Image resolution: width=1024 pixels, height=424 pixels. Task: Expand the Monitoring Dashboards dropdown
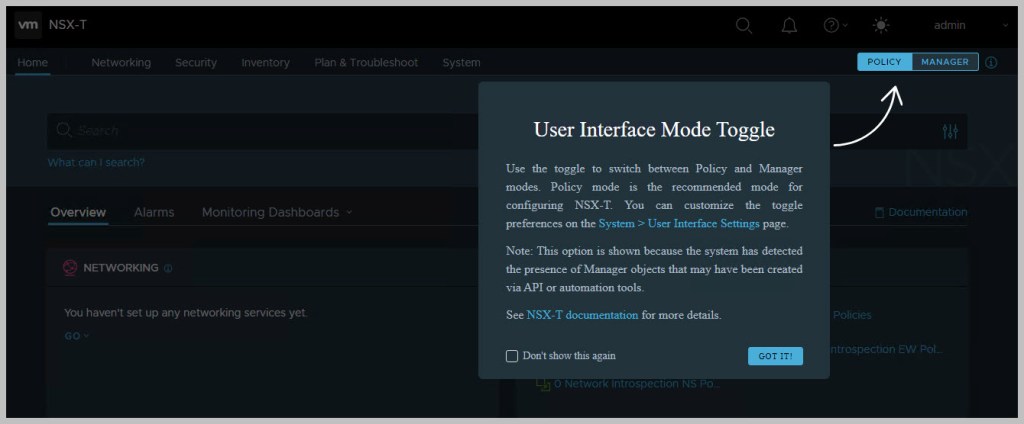(x=277, y=212)
